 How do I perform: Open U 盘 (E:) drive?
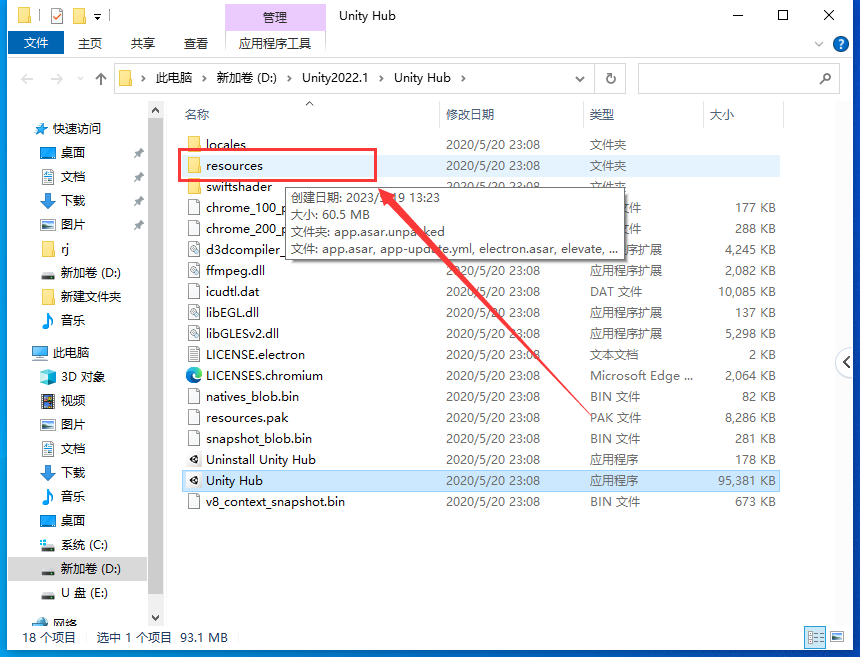84,593
